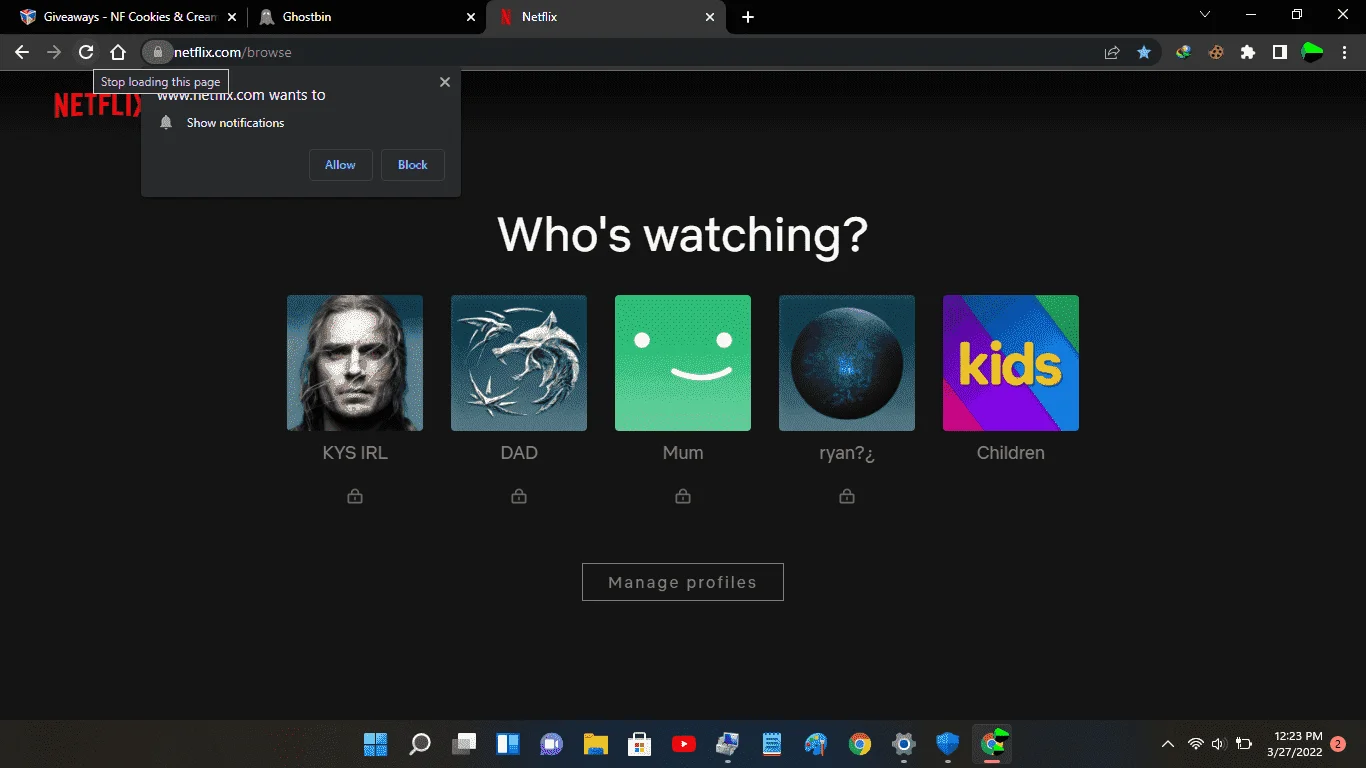Image resolution: width=1366 pixels, height=768 pixels.
Task: Open the Windows Start menu
Action: click(375, 744)
